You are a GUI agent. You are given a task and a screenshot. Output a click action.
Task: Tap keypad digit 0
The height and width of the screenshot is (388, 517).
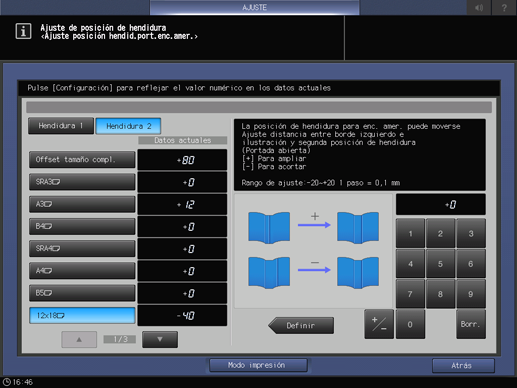[410, 324]
